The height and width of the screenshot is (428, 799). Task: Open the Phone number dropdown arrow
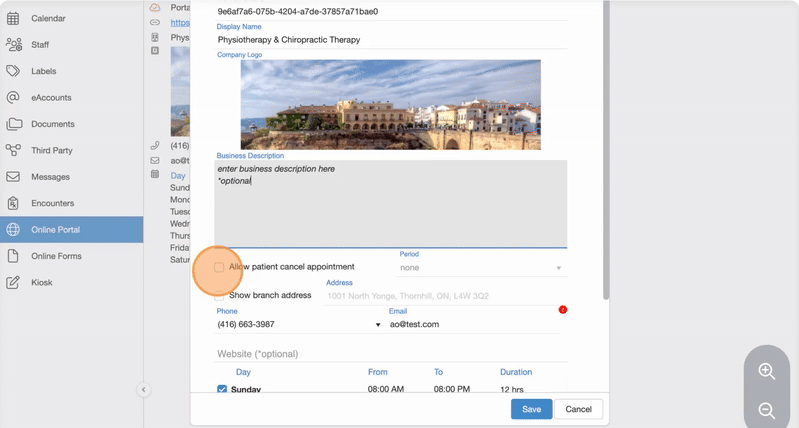378,325
